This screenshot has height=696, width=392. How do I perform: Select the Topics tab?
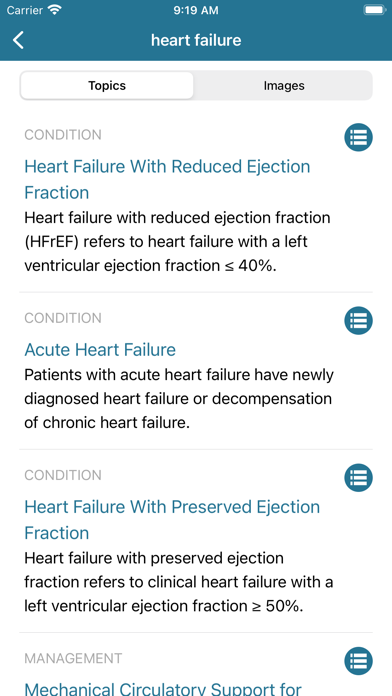click(107, 86)
